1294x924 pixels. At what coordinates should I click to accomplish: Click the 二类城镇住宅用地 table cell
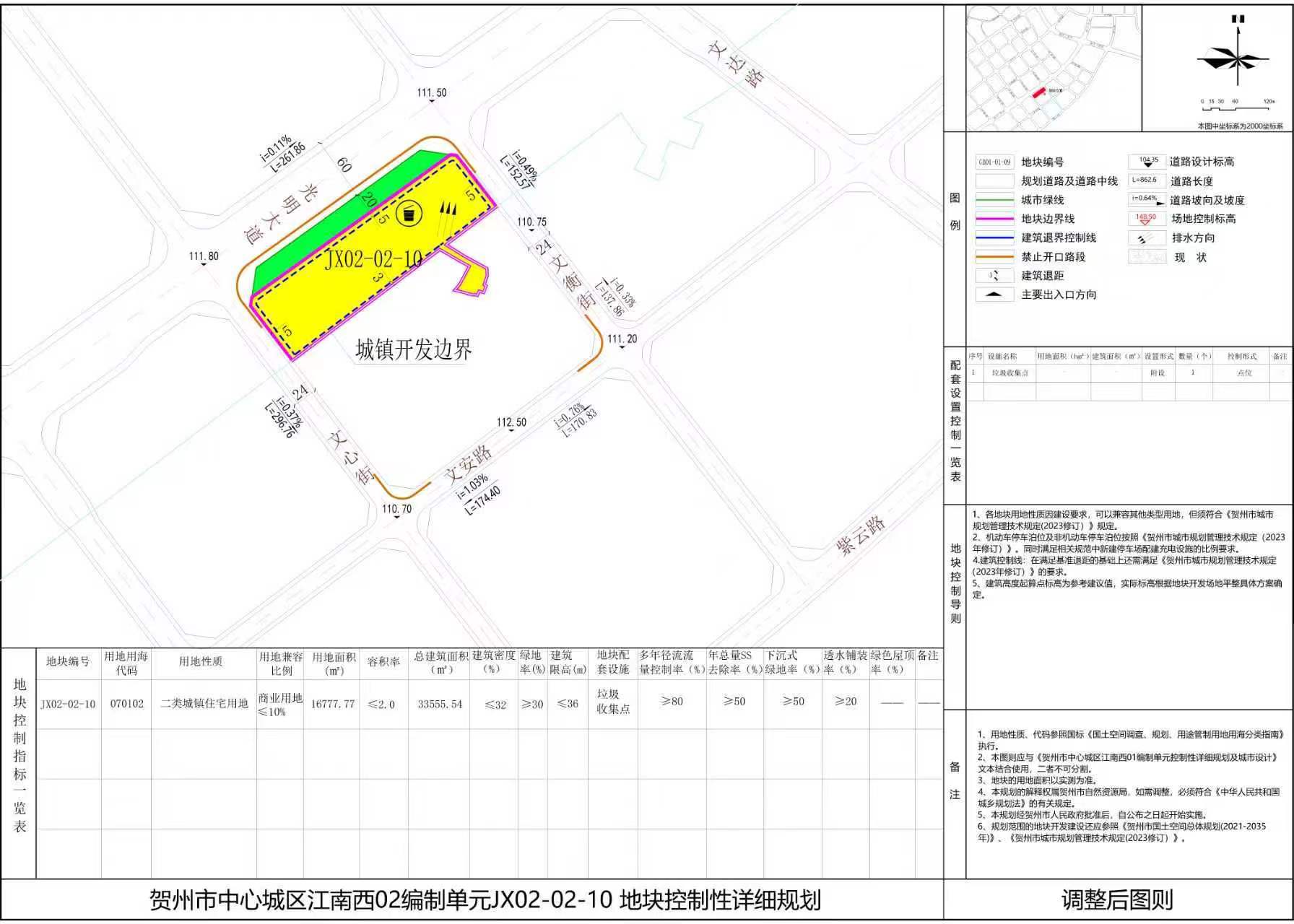point(204,704)
